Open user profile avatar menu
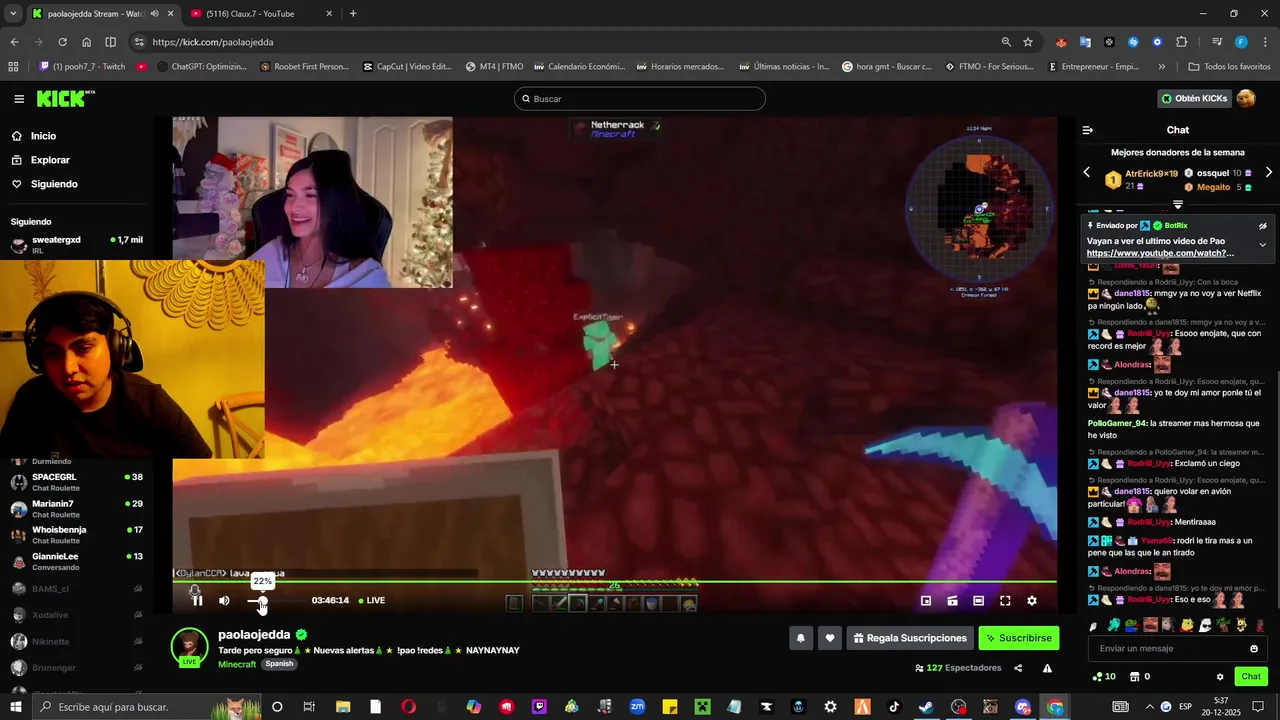The height and width of the screenshot is (720, 1280). coord(1246,98)
